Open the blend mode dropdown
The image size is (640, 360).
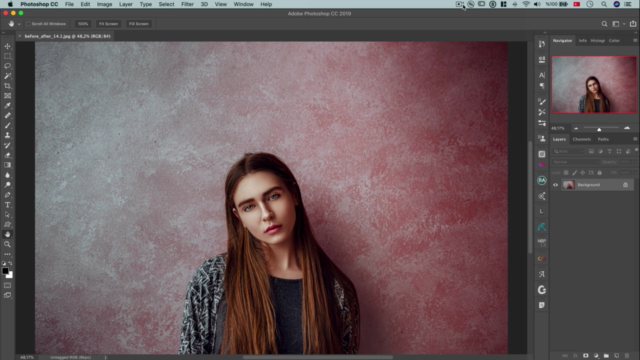(x=576, y=162)
